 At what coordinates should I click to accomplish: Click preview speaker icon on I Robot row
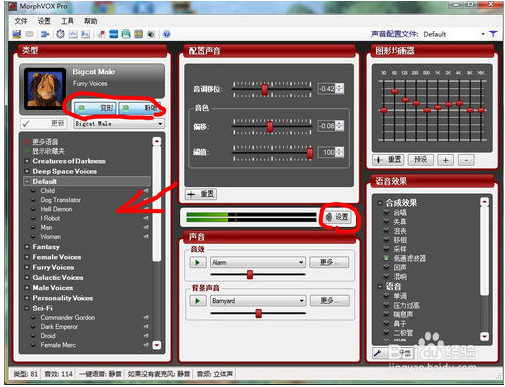146,218
